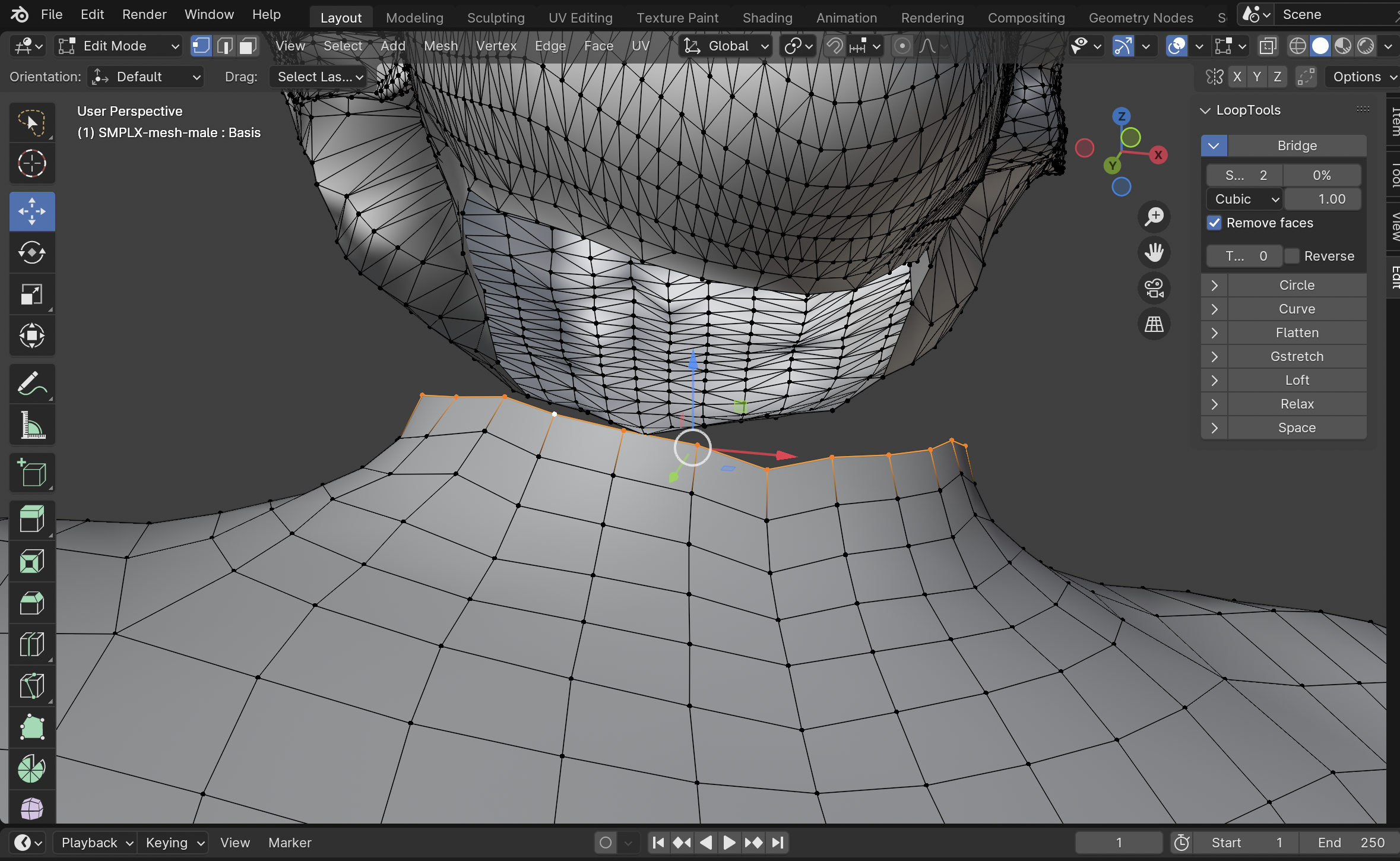The image size is (1400, 861).
Task: Toggle X-ray viewport shading
Action: click(x=1269, y=46)
